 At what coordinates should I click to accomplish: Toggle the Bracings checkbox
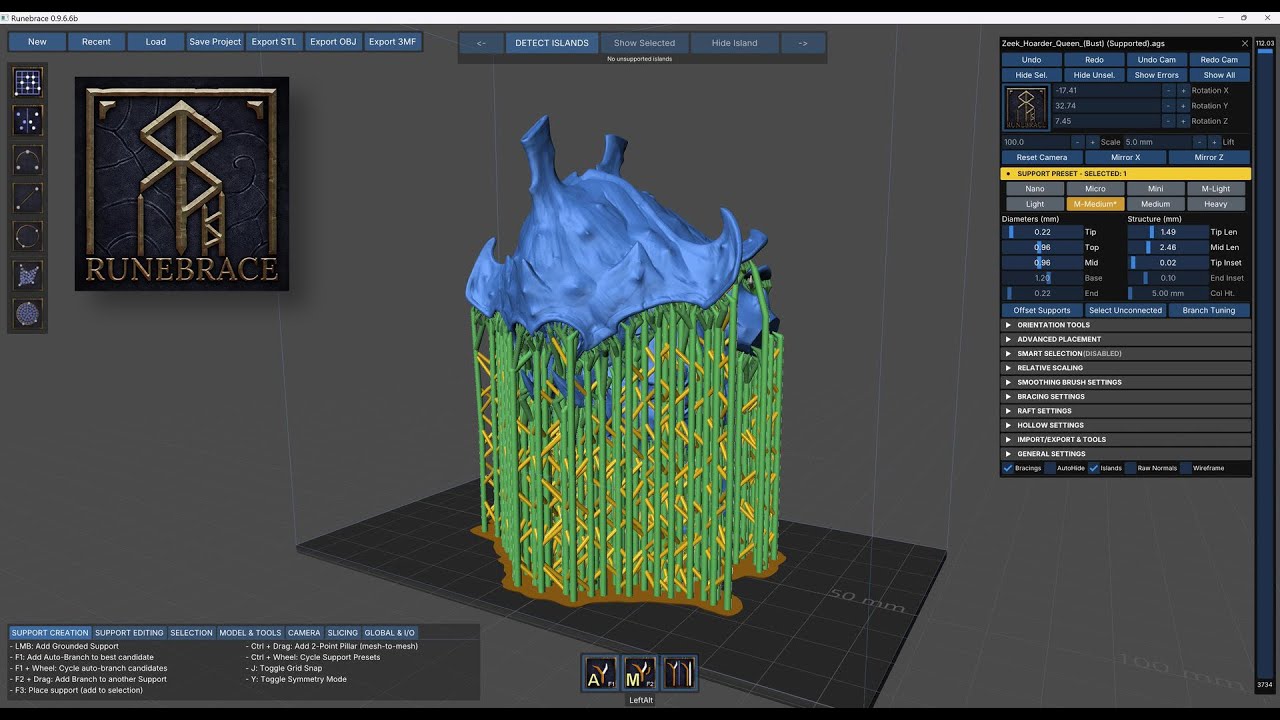pos(1008,468)
